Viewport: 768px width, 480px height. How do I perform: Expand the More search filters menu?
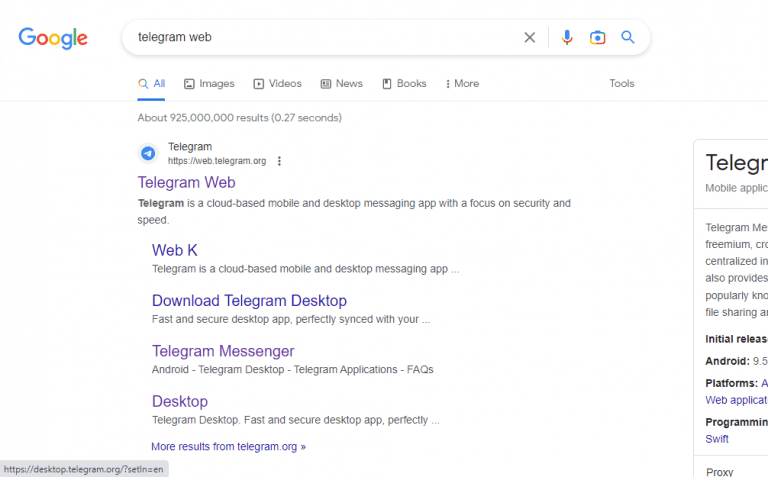pos(462,84)
